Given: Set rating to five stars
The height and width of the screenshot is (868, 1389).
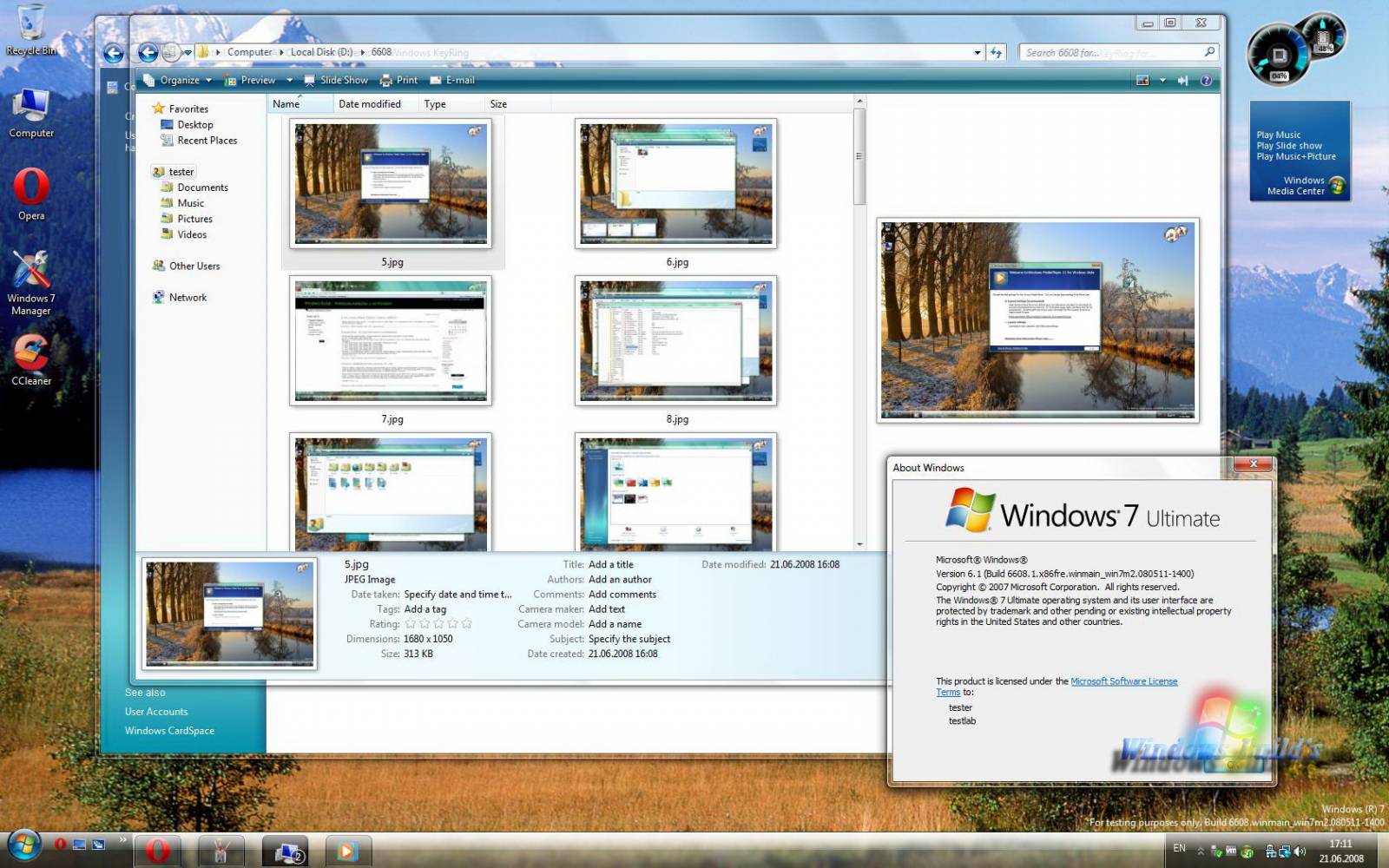Looking at the screenshot, I should [x=466, y=624].
